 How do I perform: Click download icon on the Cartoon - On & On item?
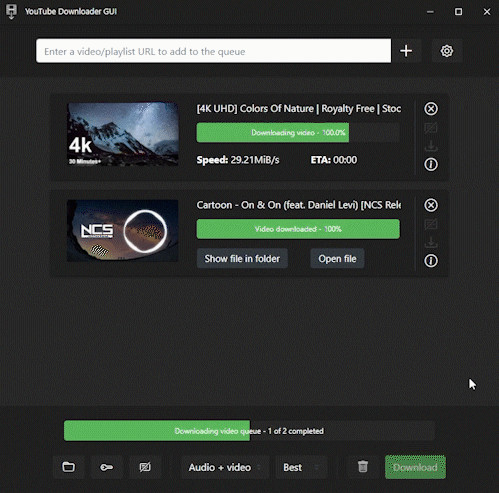click(431, 242)
